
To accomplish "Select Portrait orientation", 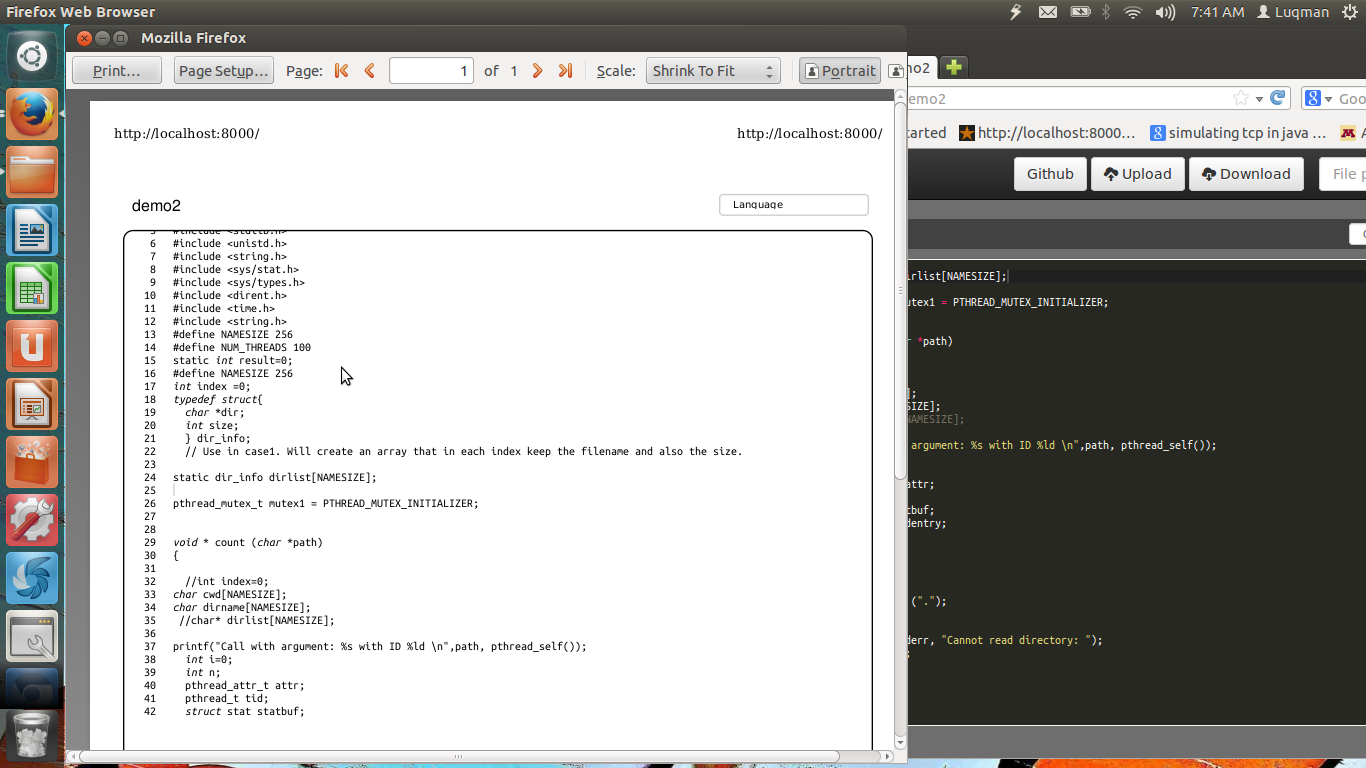I will tap(840, 71).
